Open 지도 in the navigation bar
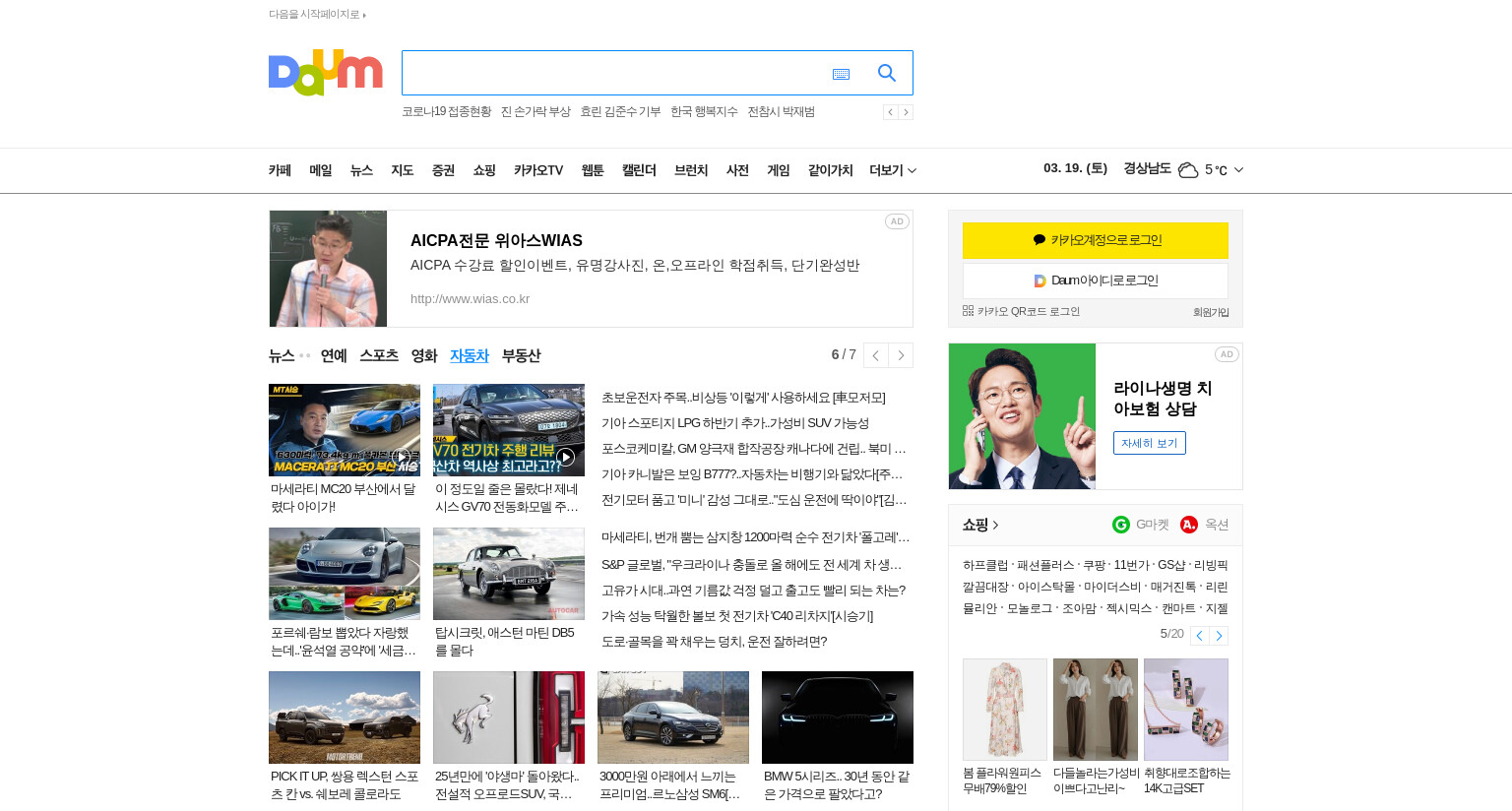 coord(403,170)
